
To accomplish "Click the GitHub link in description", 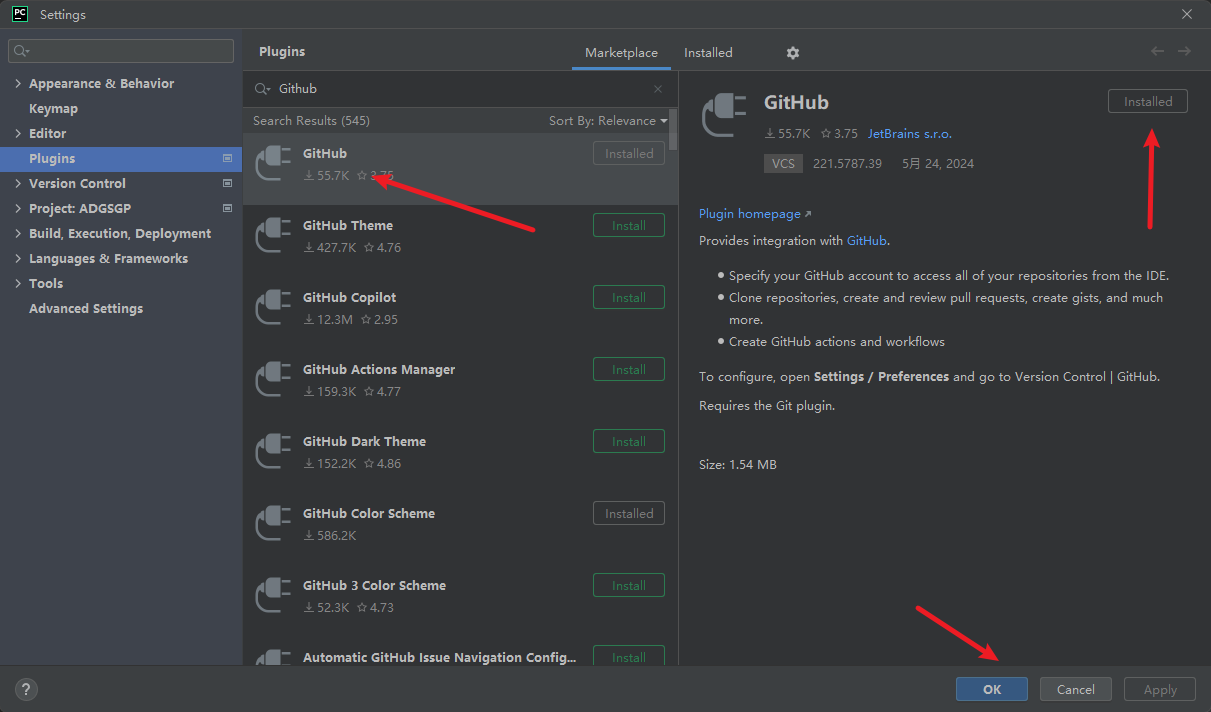I will [866, 241].
